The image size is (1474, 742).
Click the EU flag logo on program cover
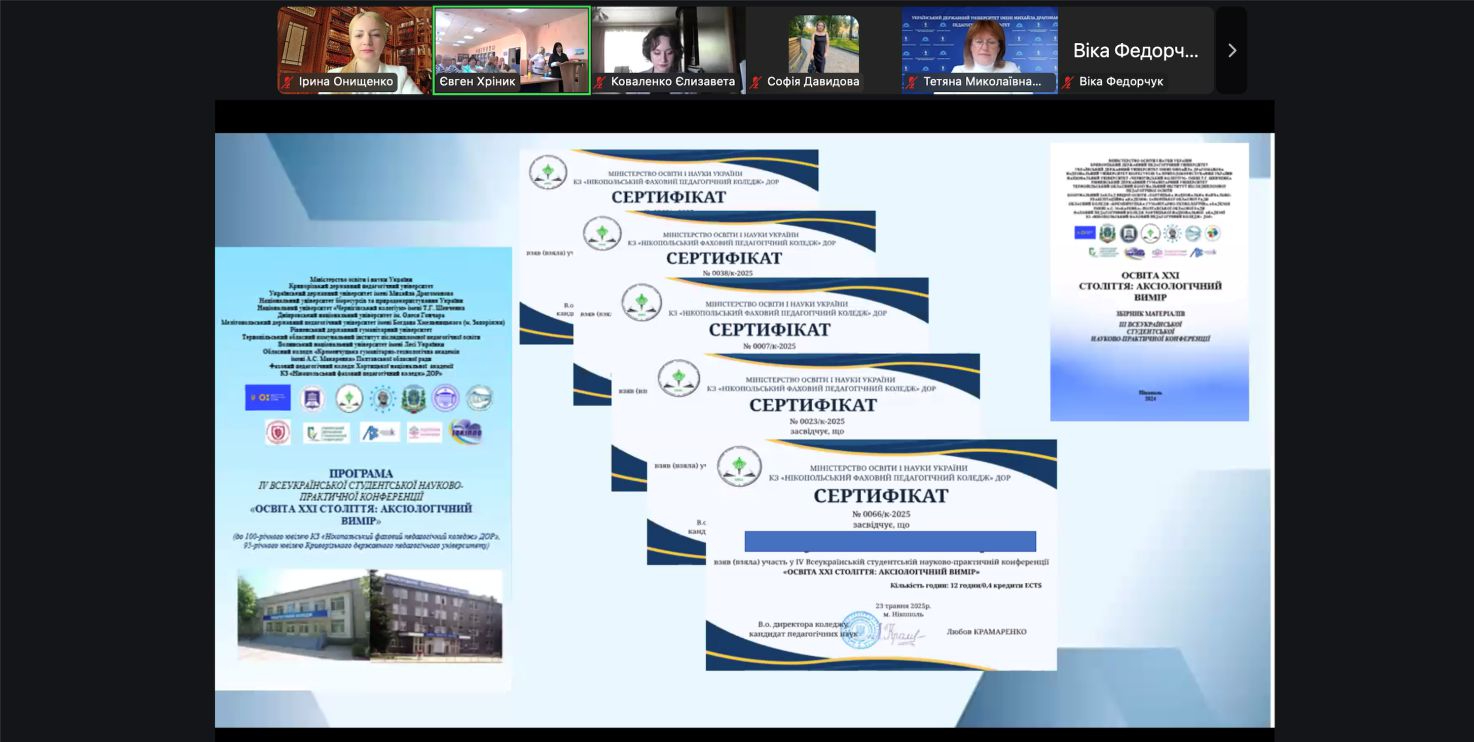[267, 398]
